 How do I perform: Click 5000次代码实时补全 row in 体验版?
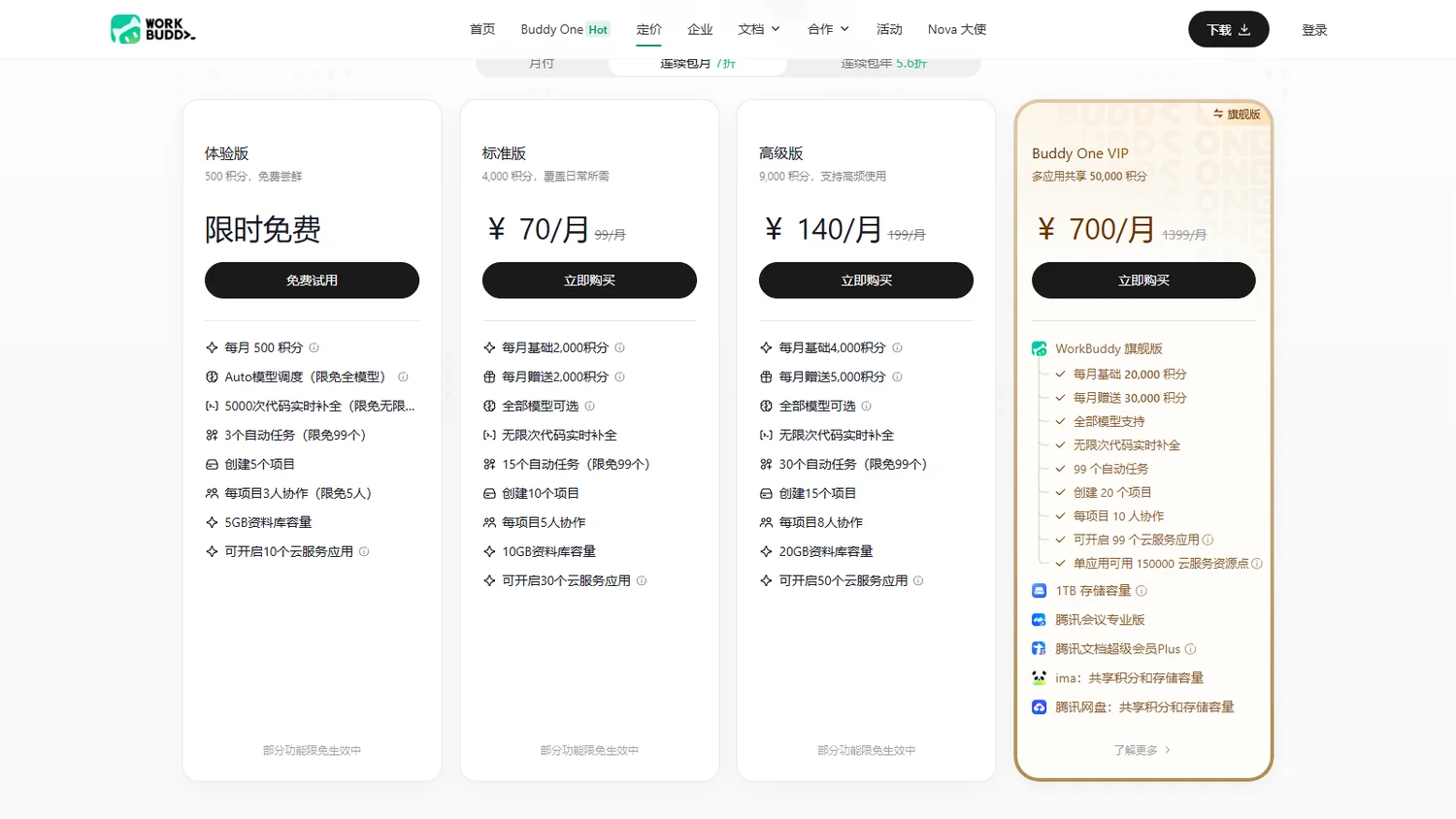pyautogui.click(x=311, y=406)
